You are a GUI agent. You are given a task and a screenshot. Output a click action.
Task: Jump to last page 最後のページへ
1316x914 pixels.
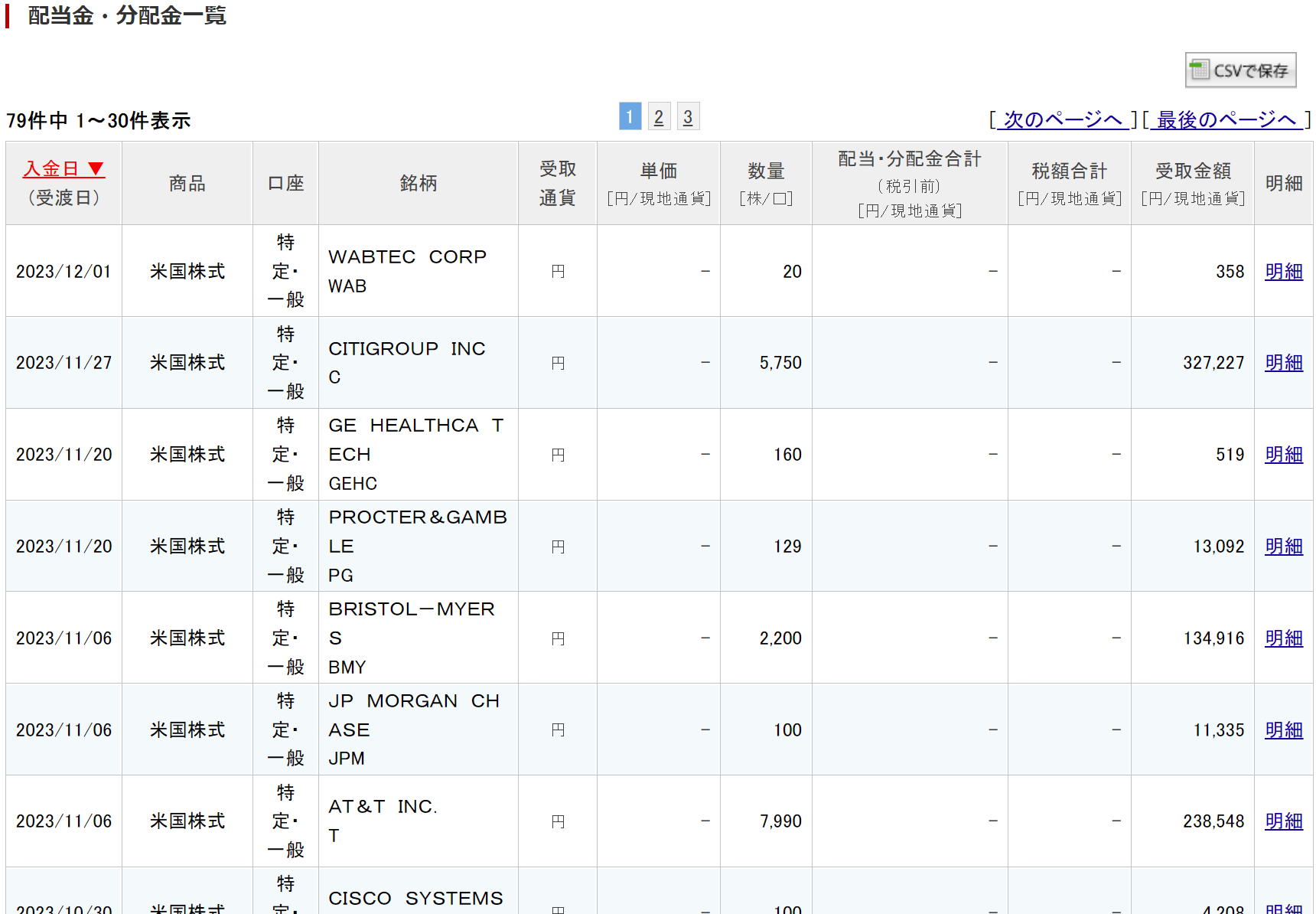coord(1226,119)
